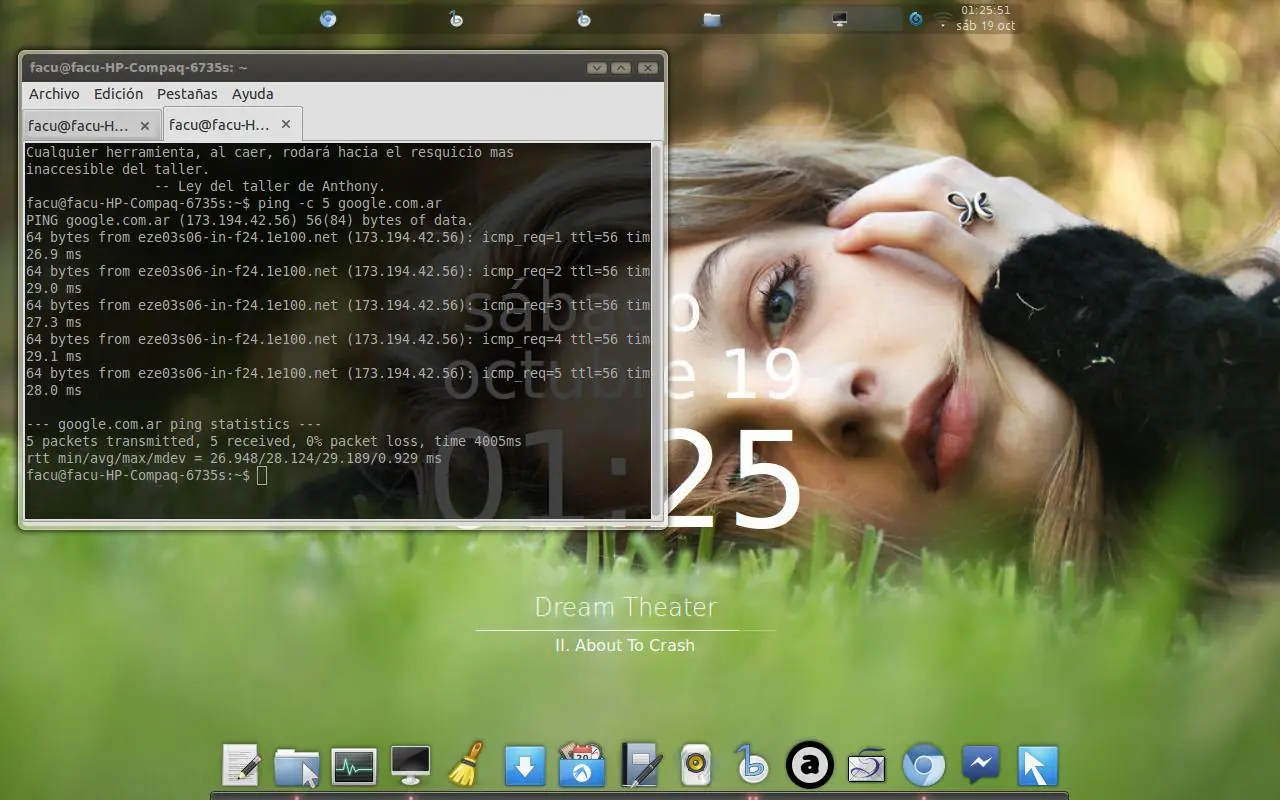
Task: Switch to the Chromium window in the top panel
Action: (328, 19)
